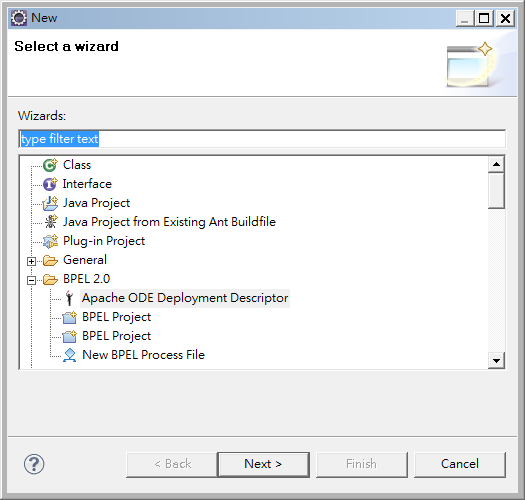Click the scrollbar up arrow
This screenshot has width=525, height=500.
point(496,164)
